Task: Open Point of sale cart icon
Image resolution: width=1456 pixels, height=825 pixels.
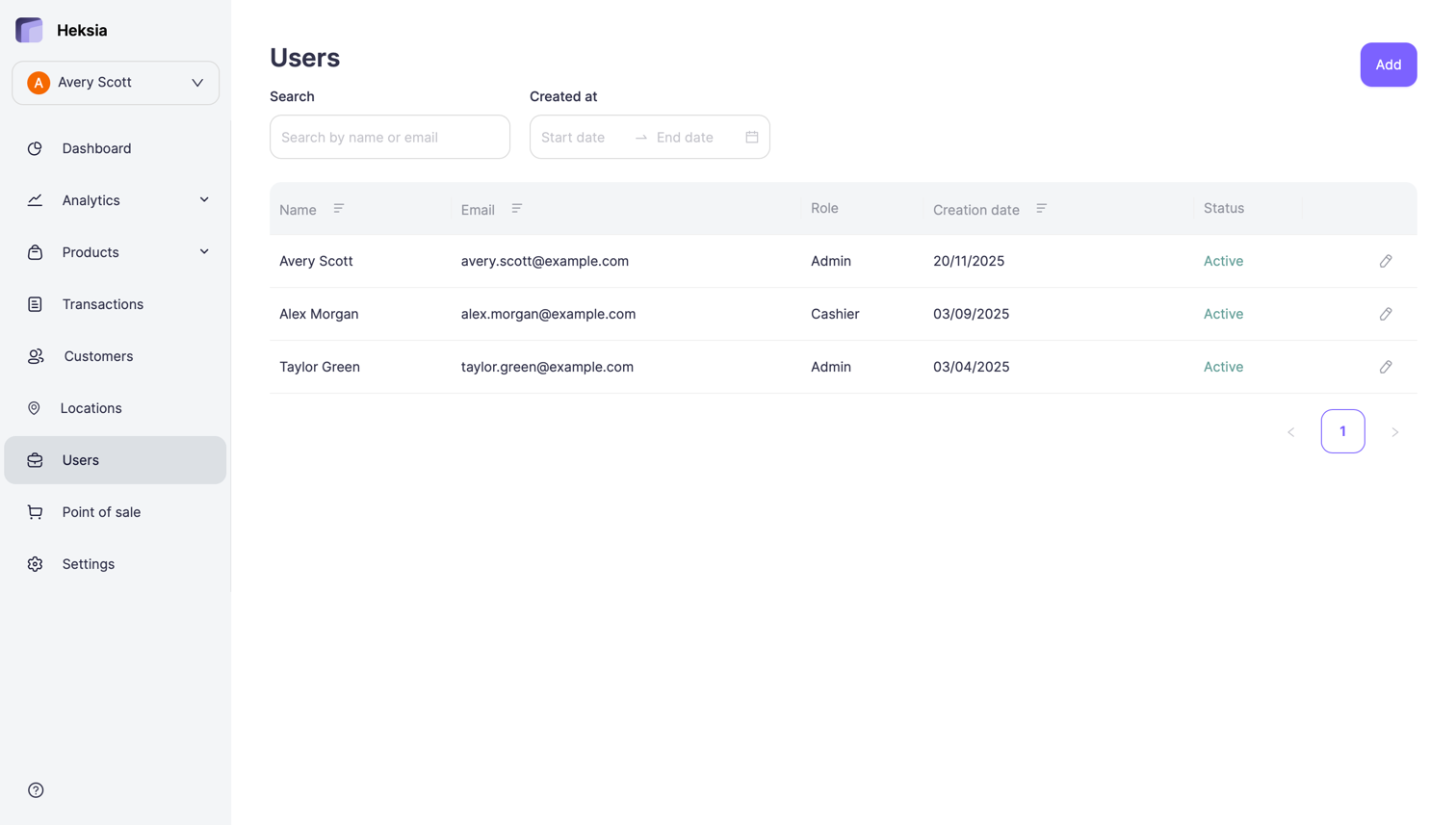Action: tap(35, 511)
